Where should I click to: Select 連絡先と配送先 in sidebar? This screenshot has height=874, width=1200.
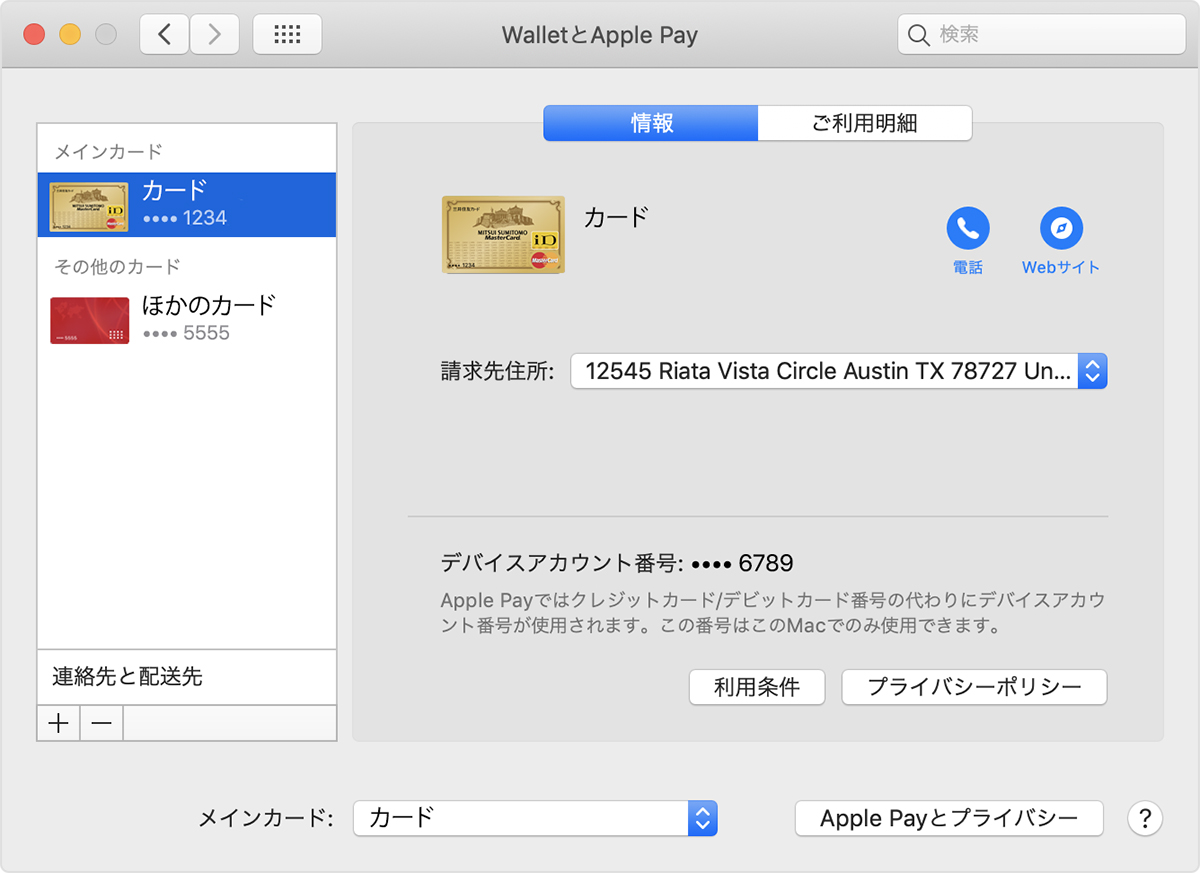(187, 677)
